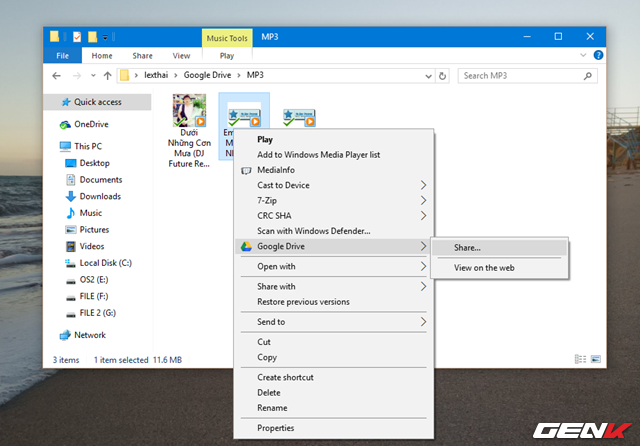Screen dimensions: 640x446
Task: Click the Back arrow navigation button
Action: [x=57, y=75]
